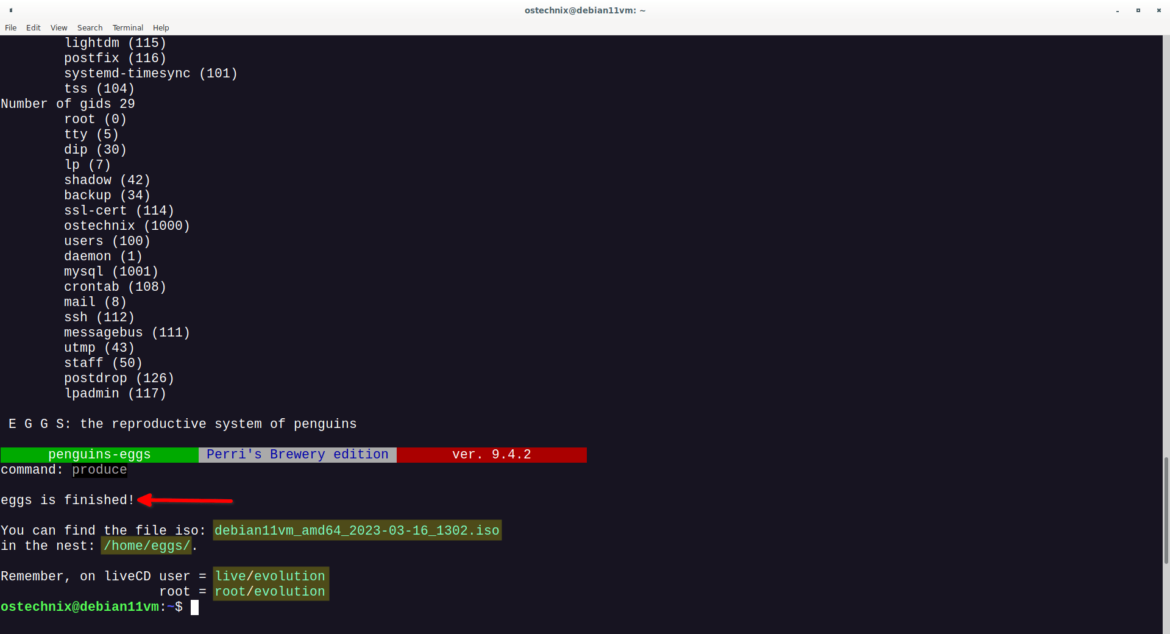Click the terminal application icon in the titlebar
This screenshot has width=1170, height=634.
pyautogui.click(x=12, y=11)
